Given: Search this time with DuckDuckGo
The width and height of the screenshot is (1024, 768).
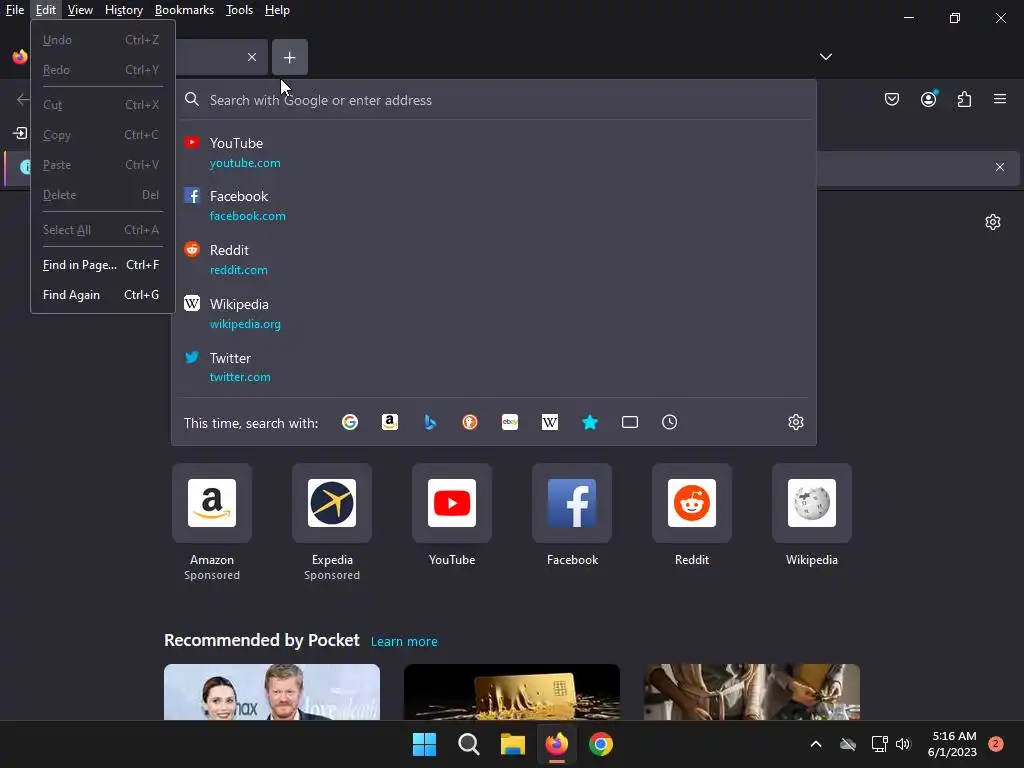Looking at the screenshot, I should pyautogui.click(x=470, y=423).
